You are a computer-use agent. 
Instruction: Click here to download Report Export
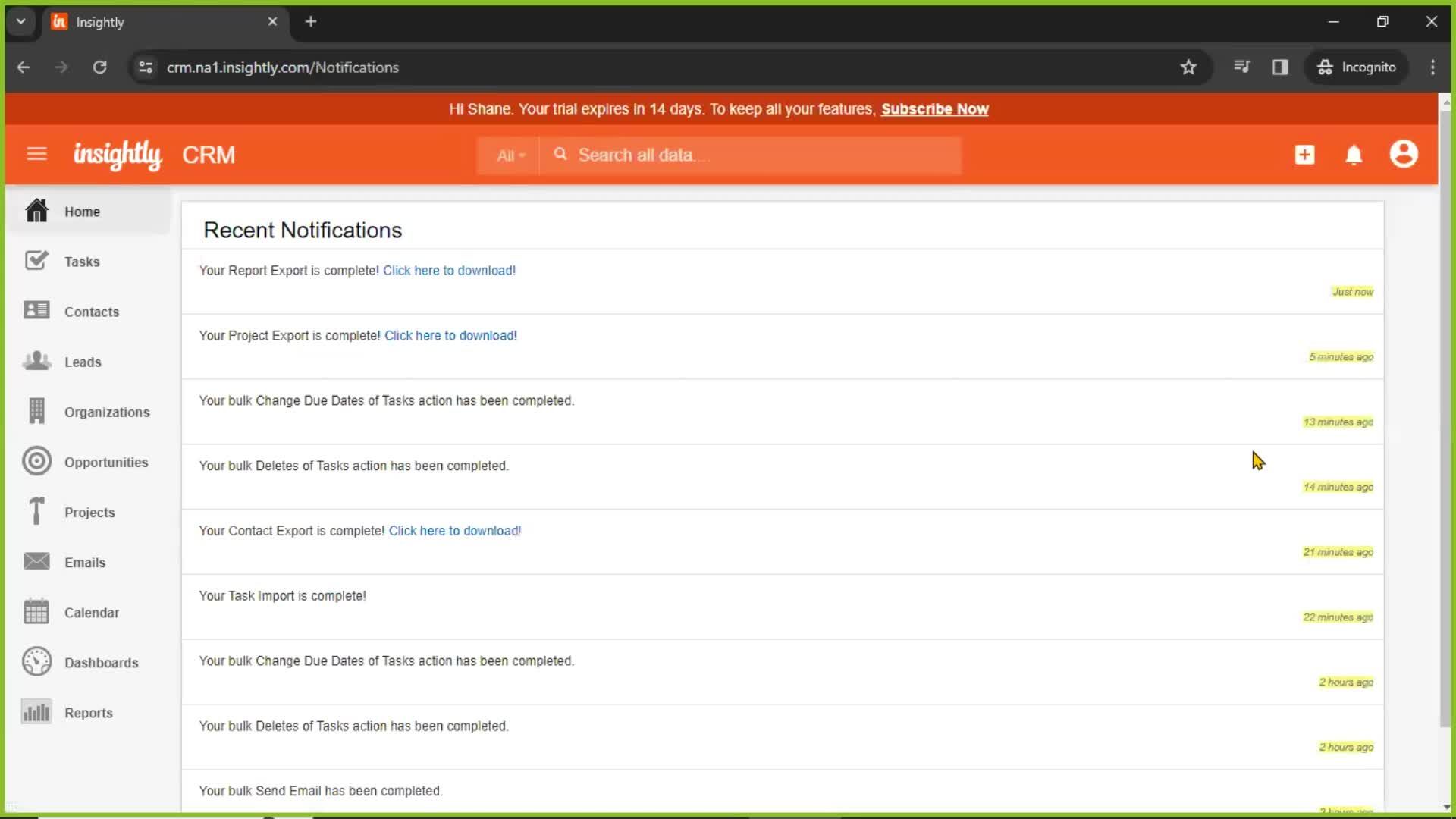click(449, 270)
